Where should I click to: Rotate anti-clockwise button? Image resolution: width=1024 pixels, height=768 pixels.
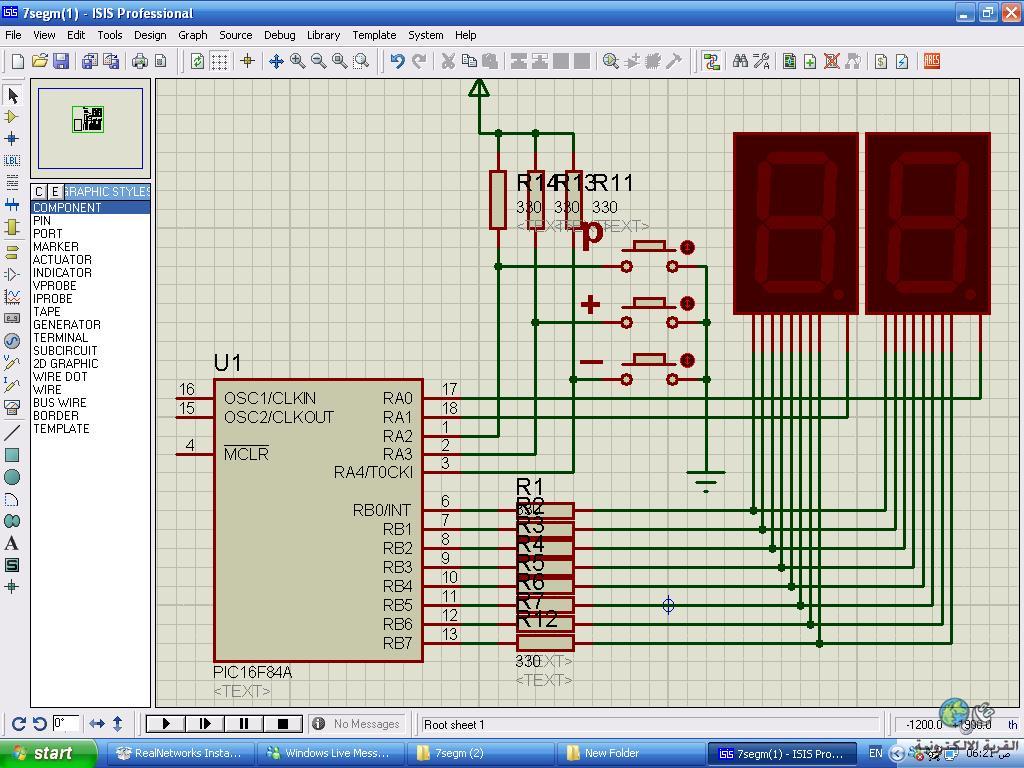[40, 724]
